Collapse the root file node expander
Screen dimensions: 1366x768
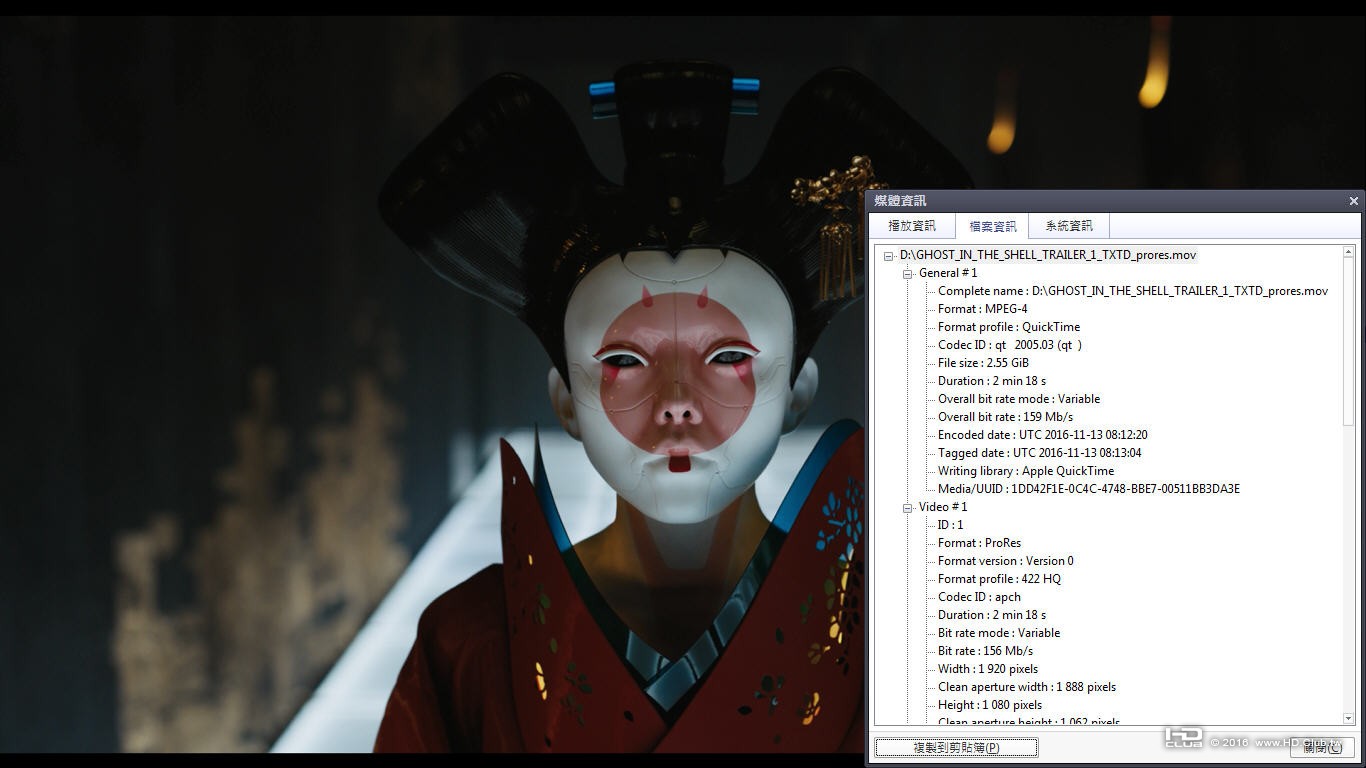(x=889, y=256)
